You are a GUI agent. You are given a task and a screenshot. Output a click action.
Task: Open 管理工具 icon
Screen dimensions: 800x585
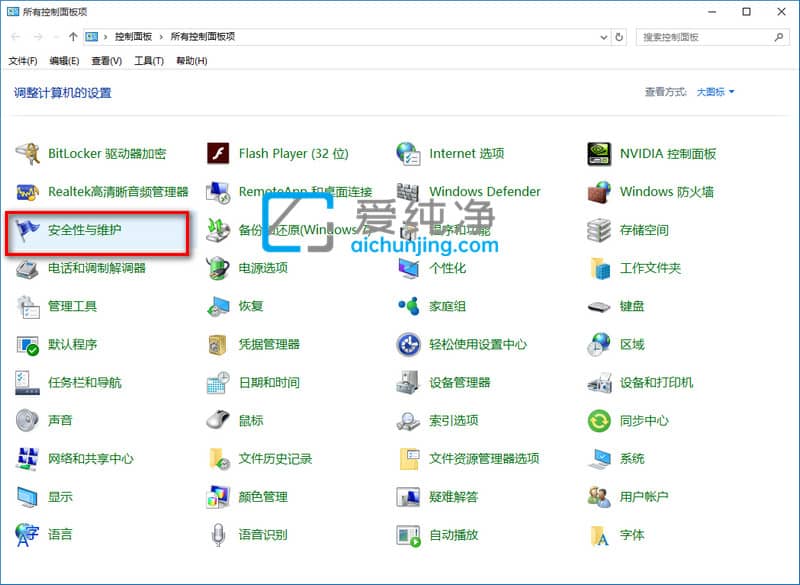[x=28, y=307]
